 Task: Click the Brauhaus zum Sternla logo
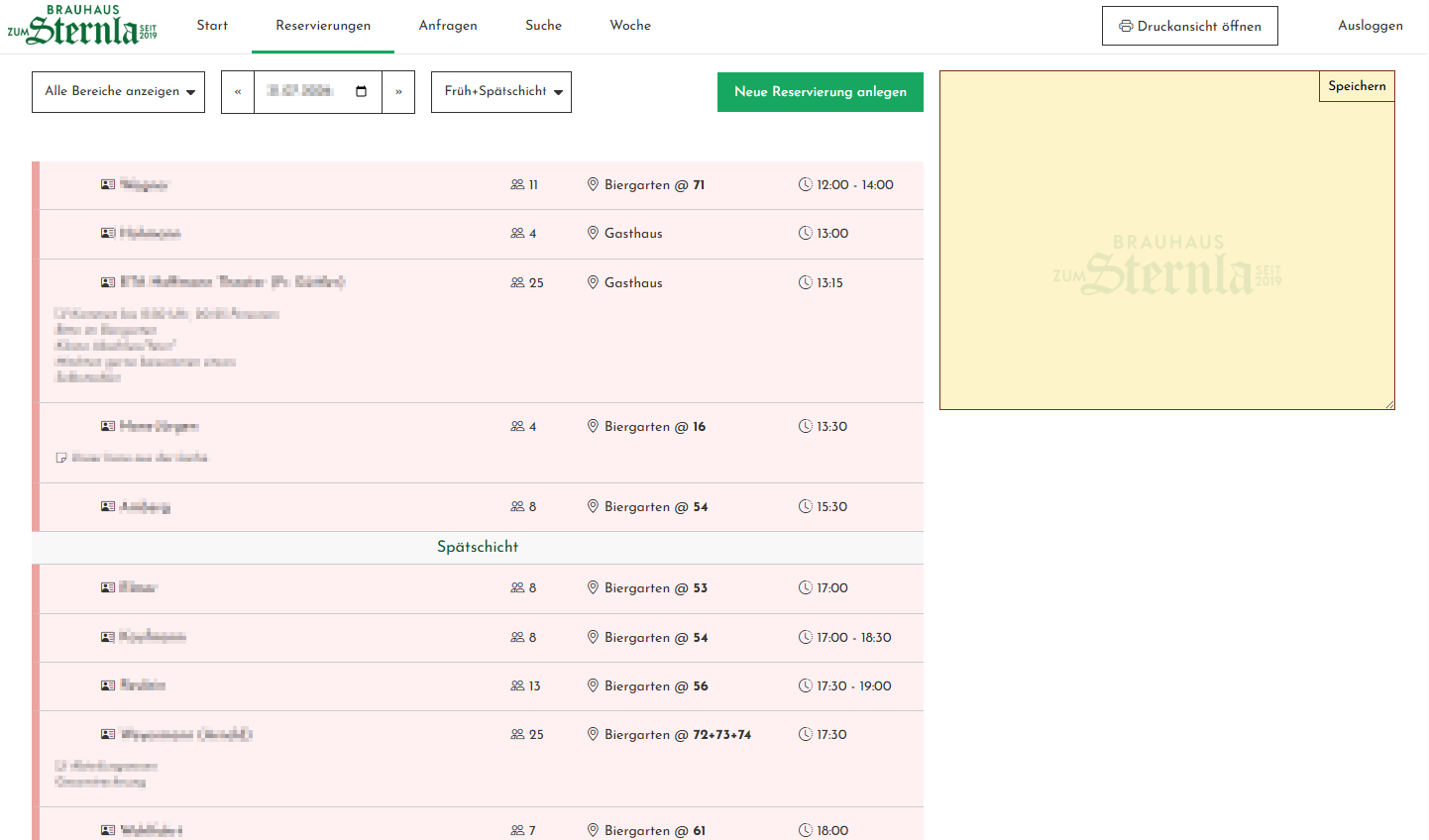point(82,26)
